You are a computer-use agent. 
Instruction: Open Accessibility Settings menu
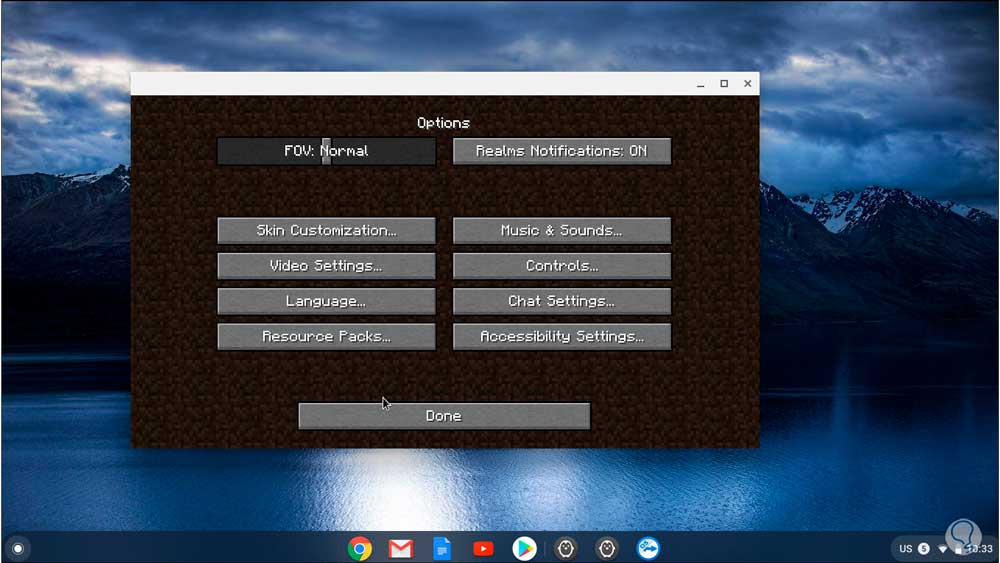562,337
